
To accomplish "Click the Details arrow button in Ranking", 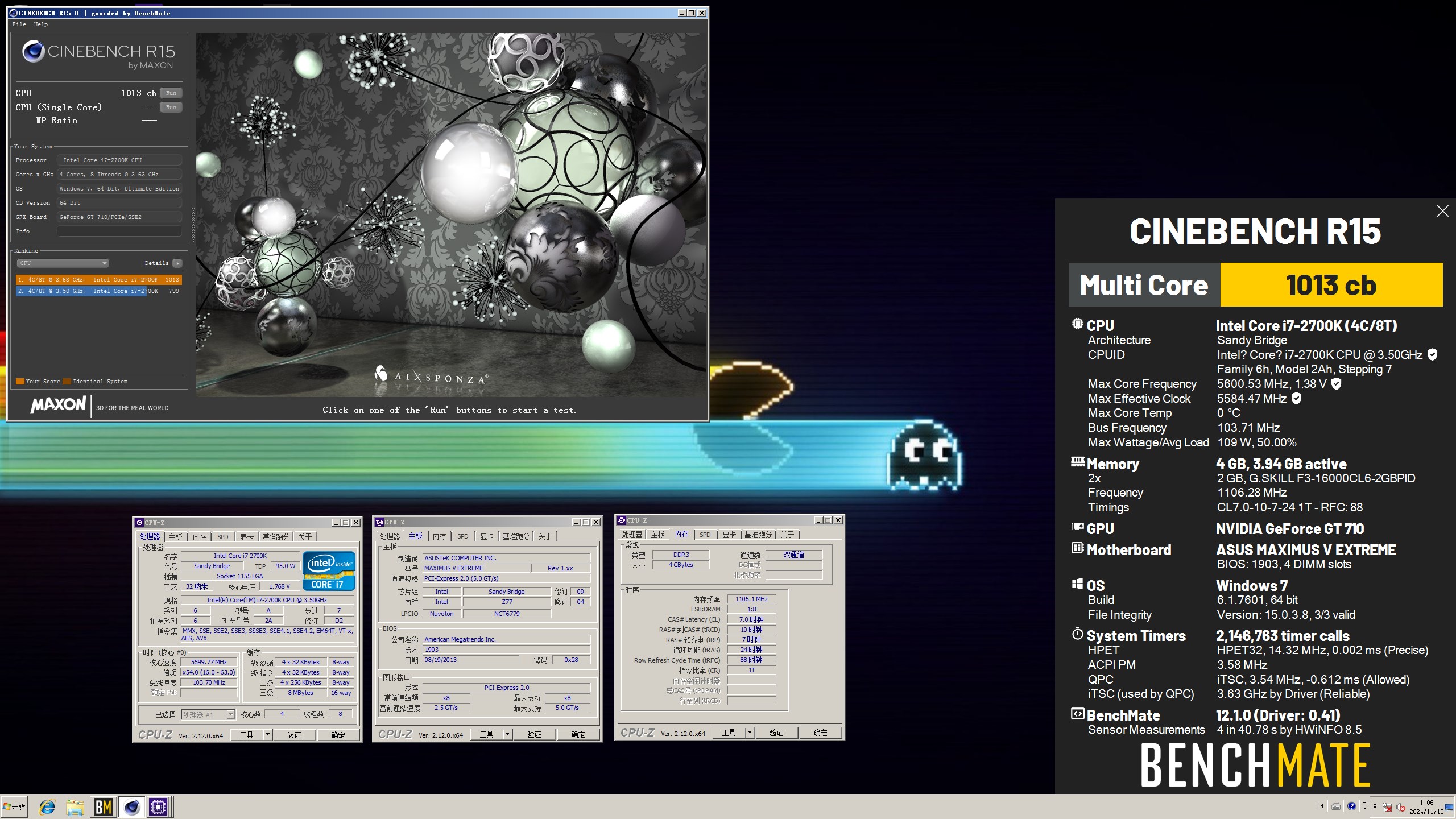I will point(177,263).
